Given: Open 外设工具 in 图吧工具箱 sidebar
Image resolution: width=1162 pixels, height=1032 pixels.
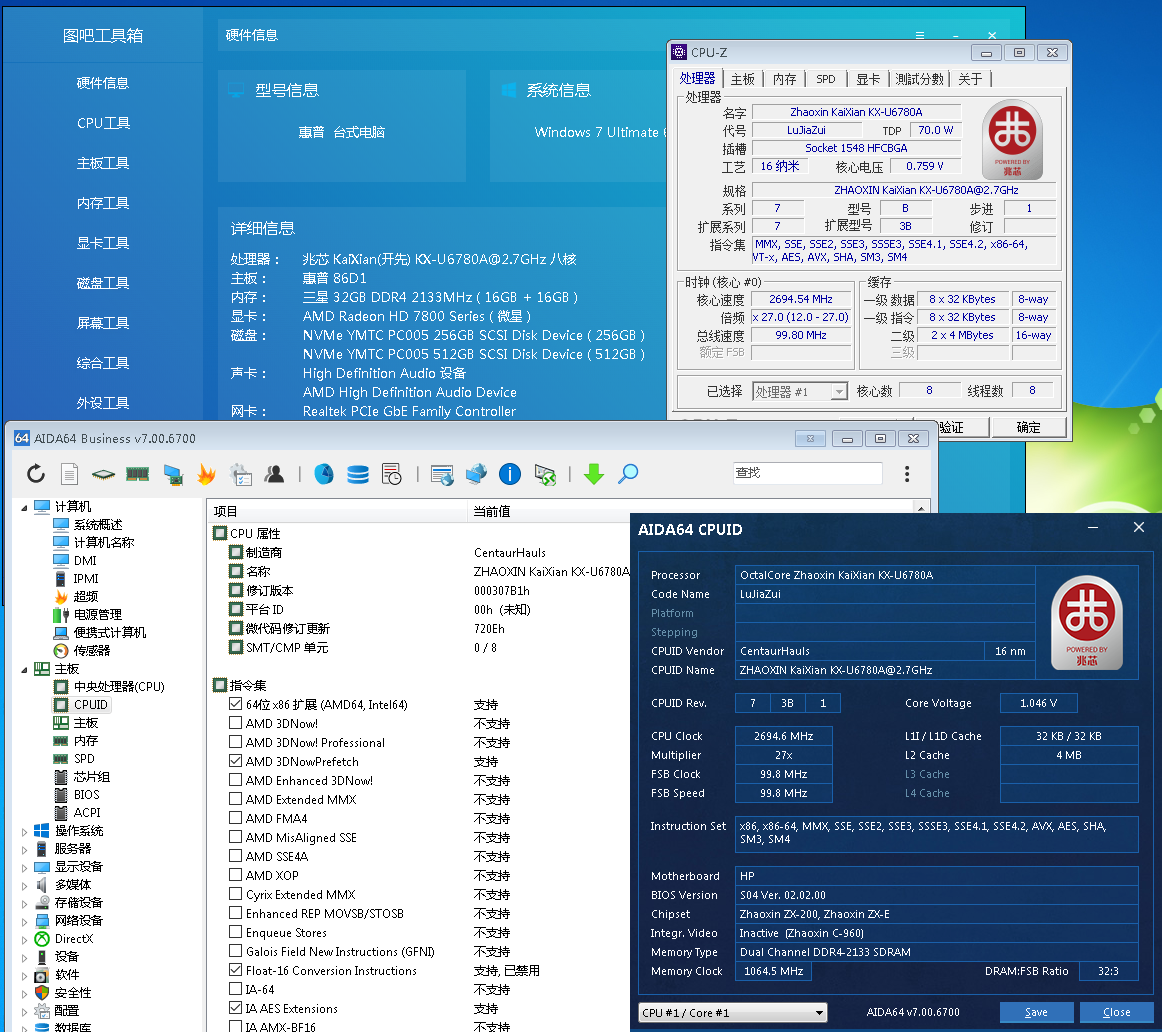Looking at the screenshot, I should [103, 403].
